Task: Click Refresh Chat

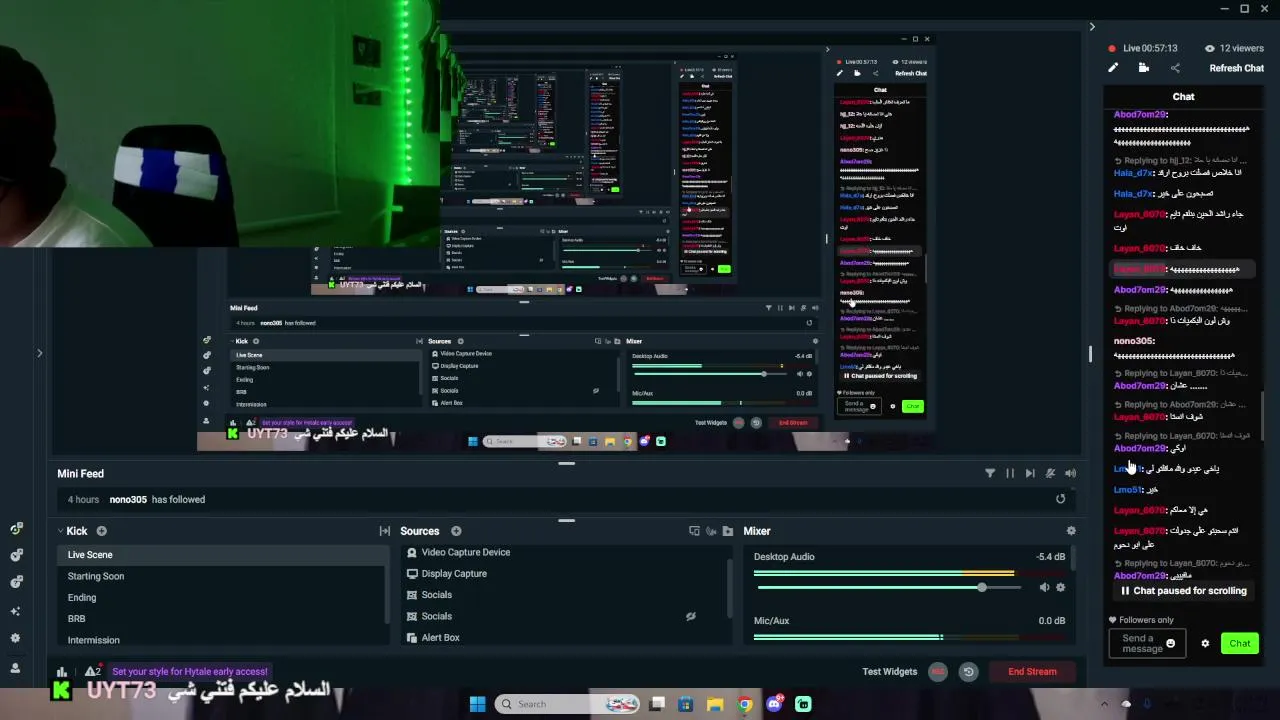Action: [x=1237, y=68]
